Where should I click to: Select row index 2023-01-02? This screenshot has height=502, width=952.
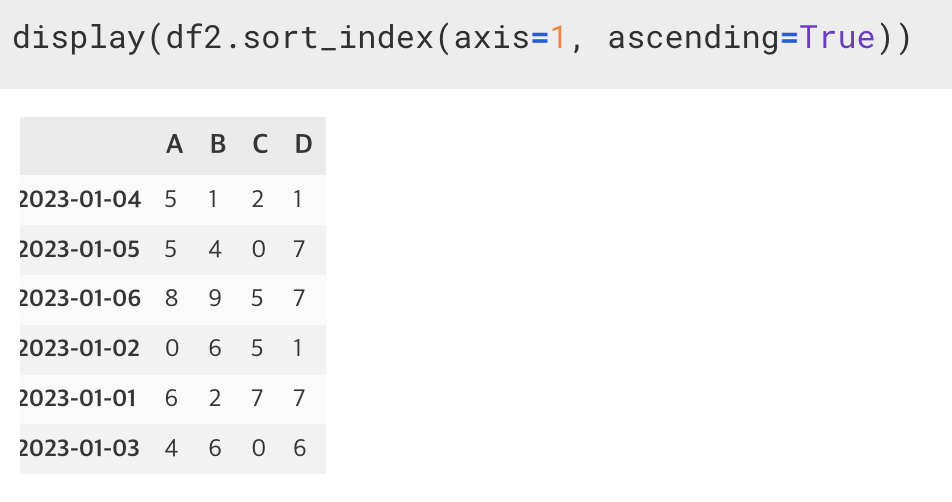pyautogui.click(x=80, y=348)
